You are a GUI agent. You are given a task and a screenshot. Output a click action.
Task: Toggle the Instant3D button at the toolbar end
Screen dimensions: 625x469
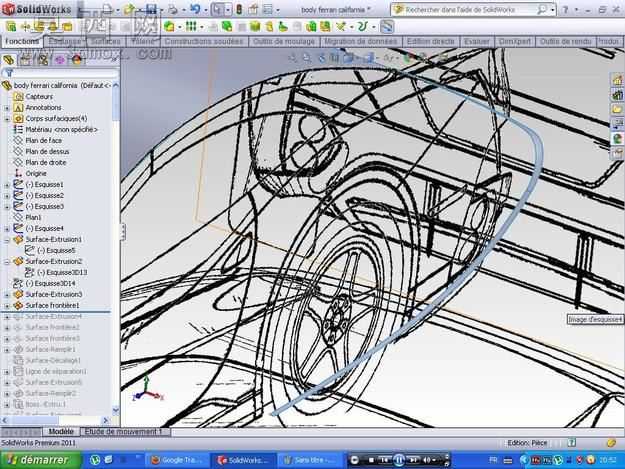pos(387,27)
